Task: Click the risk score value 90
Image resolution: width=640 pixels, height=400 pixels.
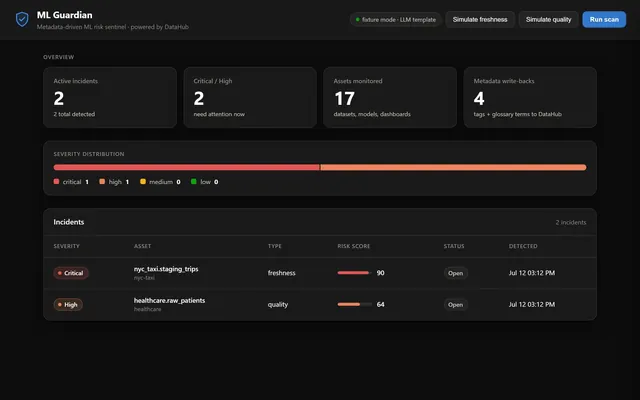Action: coord(380,273)
